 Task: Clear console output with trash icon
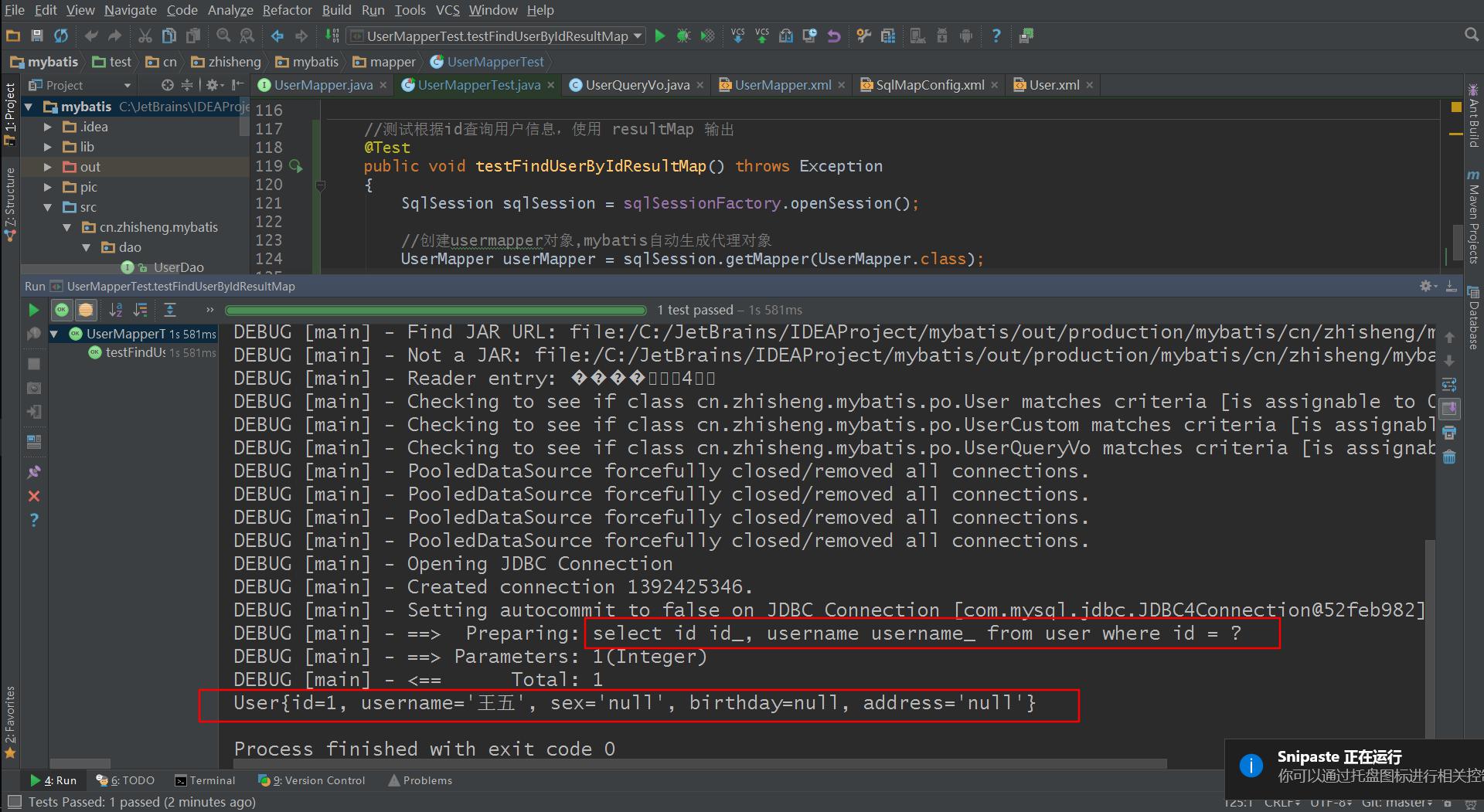1449,457
